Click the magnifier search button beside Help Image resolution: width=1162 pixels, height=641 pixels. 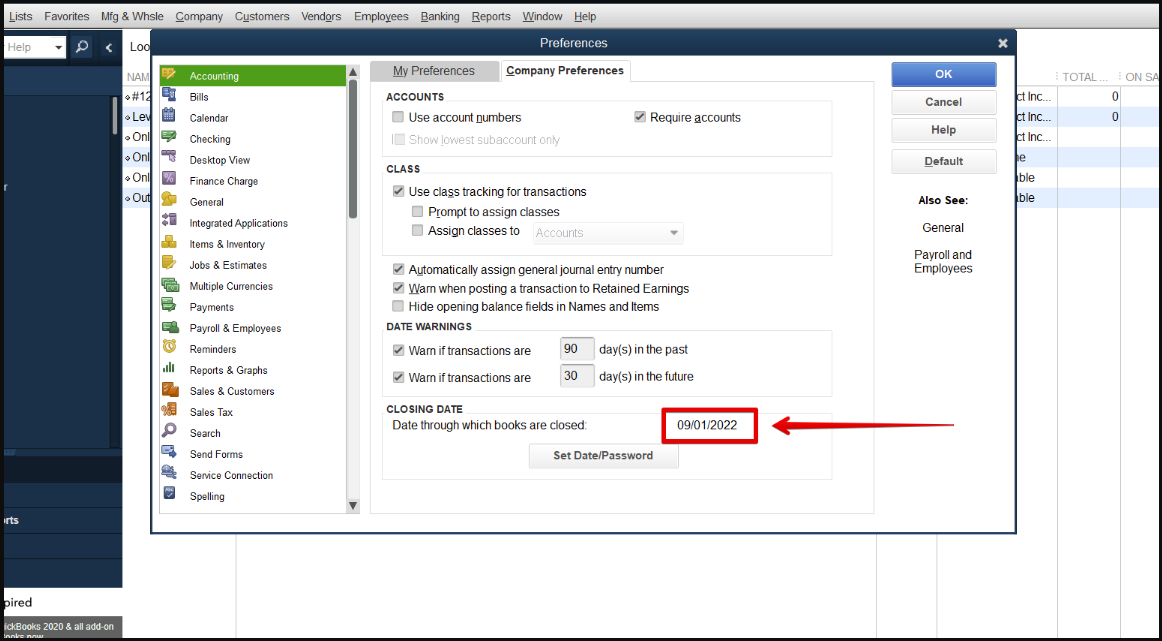pos(82,47)
